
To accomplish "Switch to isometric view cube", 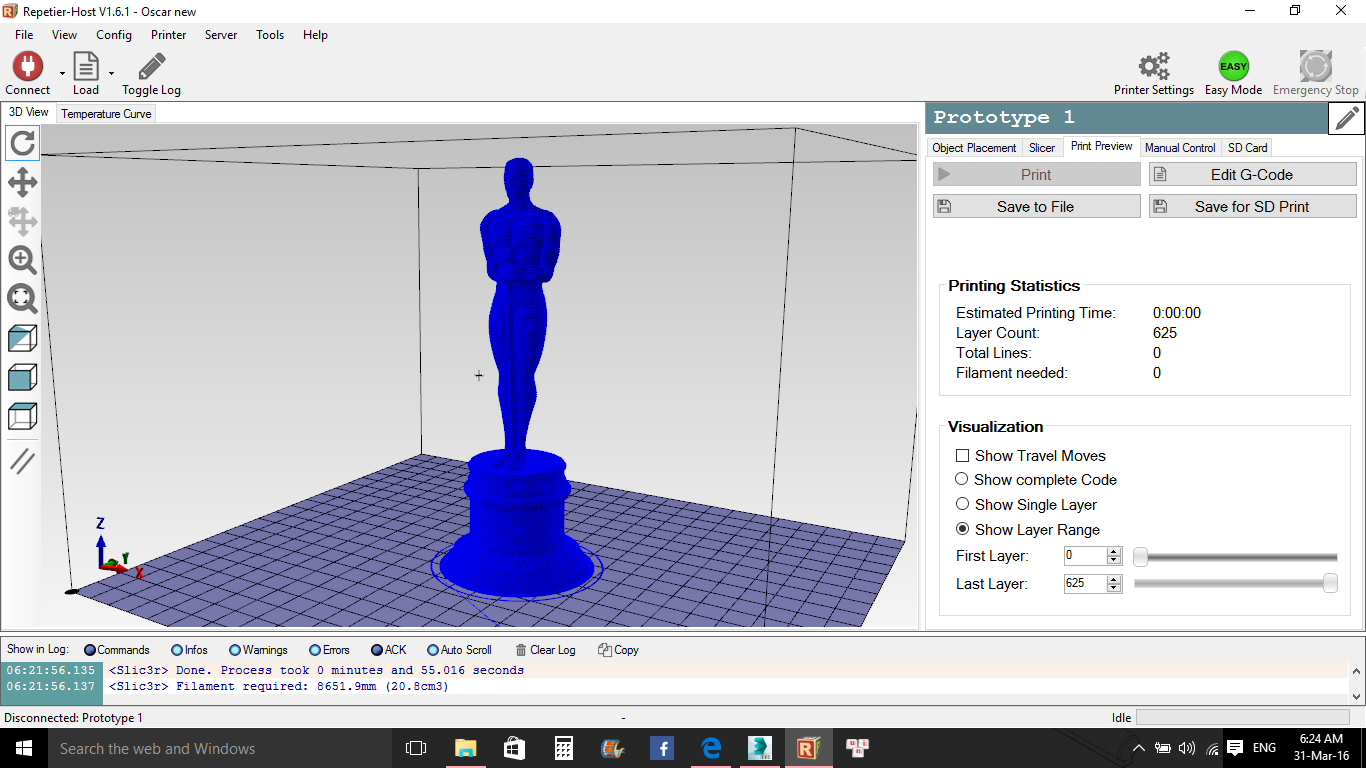I will point(22,338).
